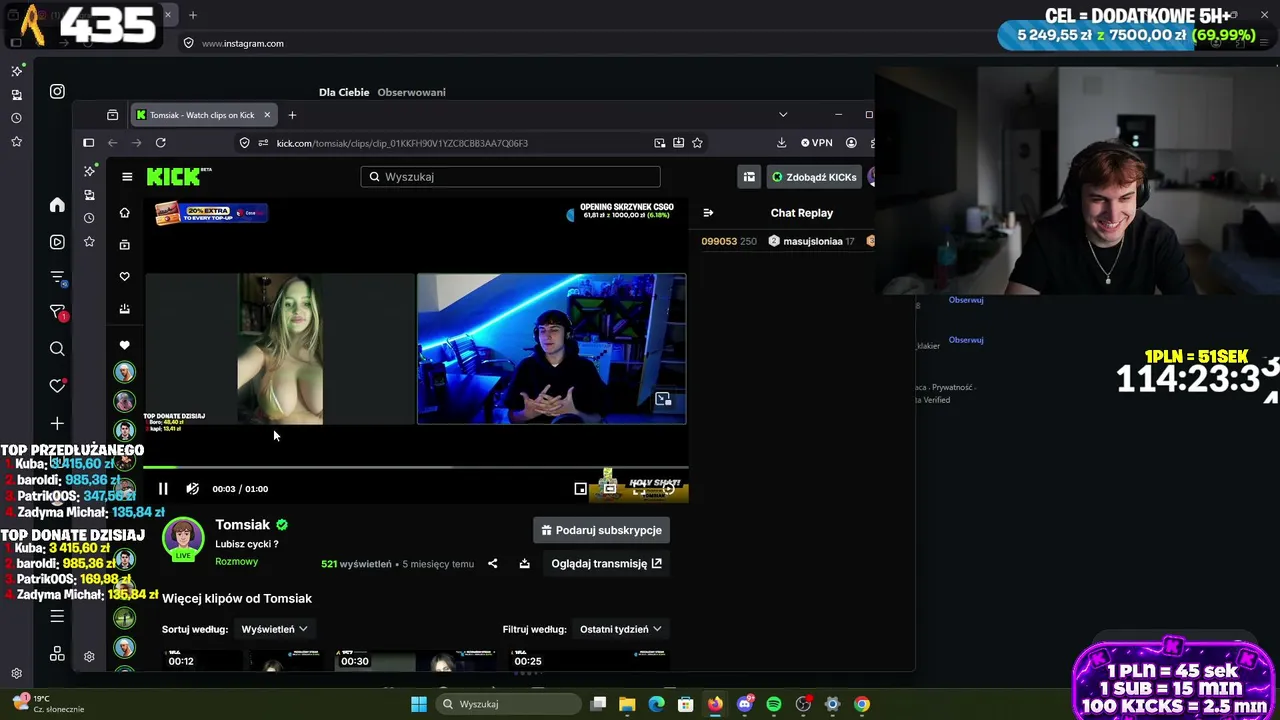1280x720 pixels.
Task: Close the Tomsiak Kick browser tab
Action: 267,115
